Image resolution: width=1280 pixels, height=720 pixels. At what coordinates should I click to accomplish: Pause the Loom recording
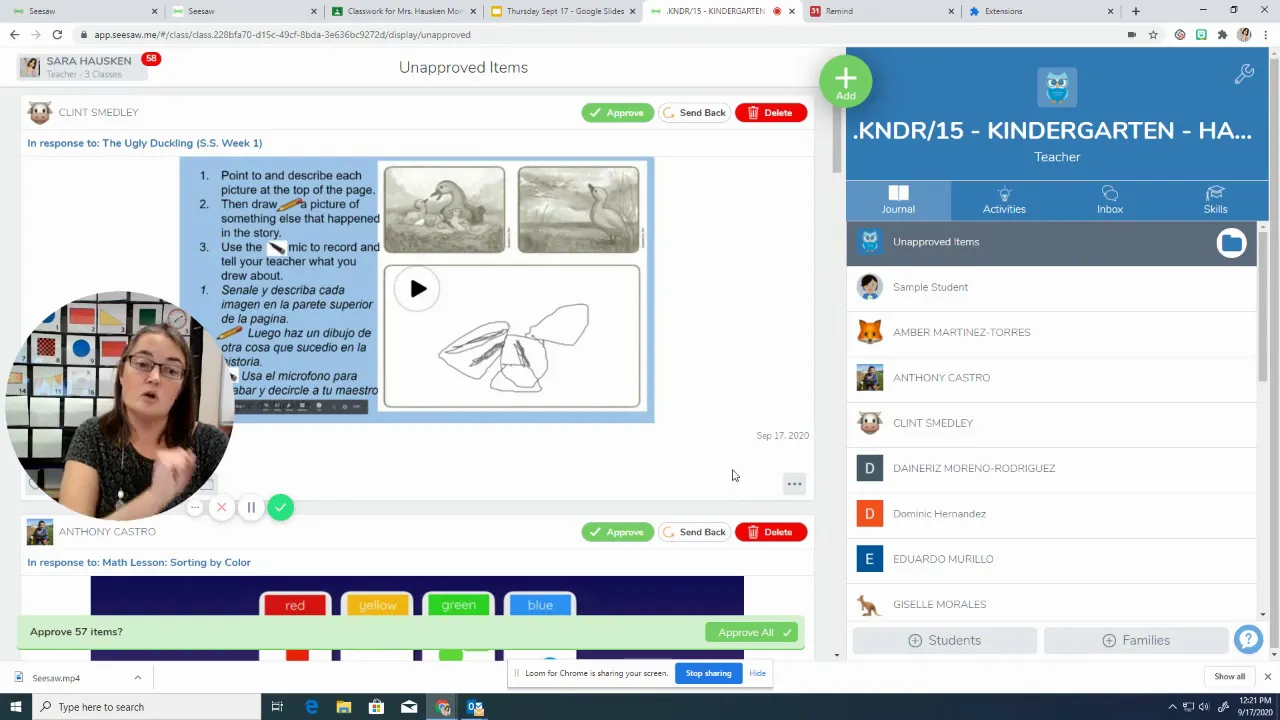[251, 508]
